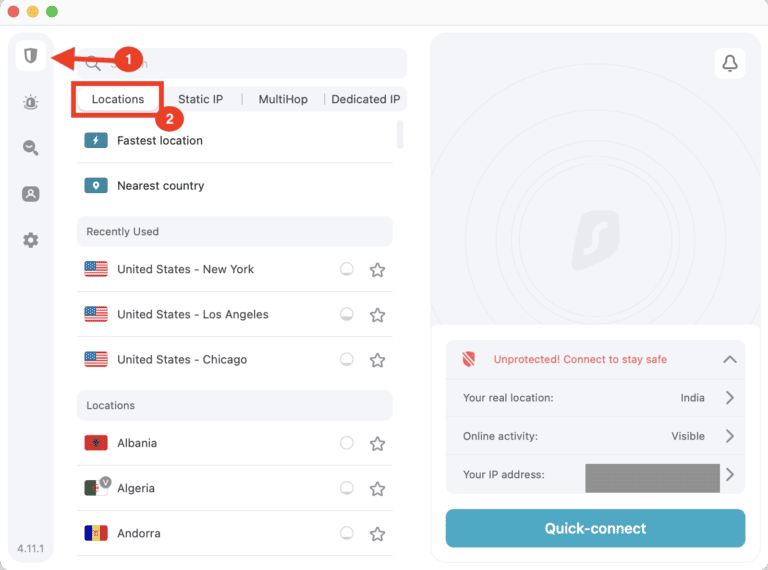768x570 pixels.
Task: Click the notifications bell icon
Action: pos(730,64)
